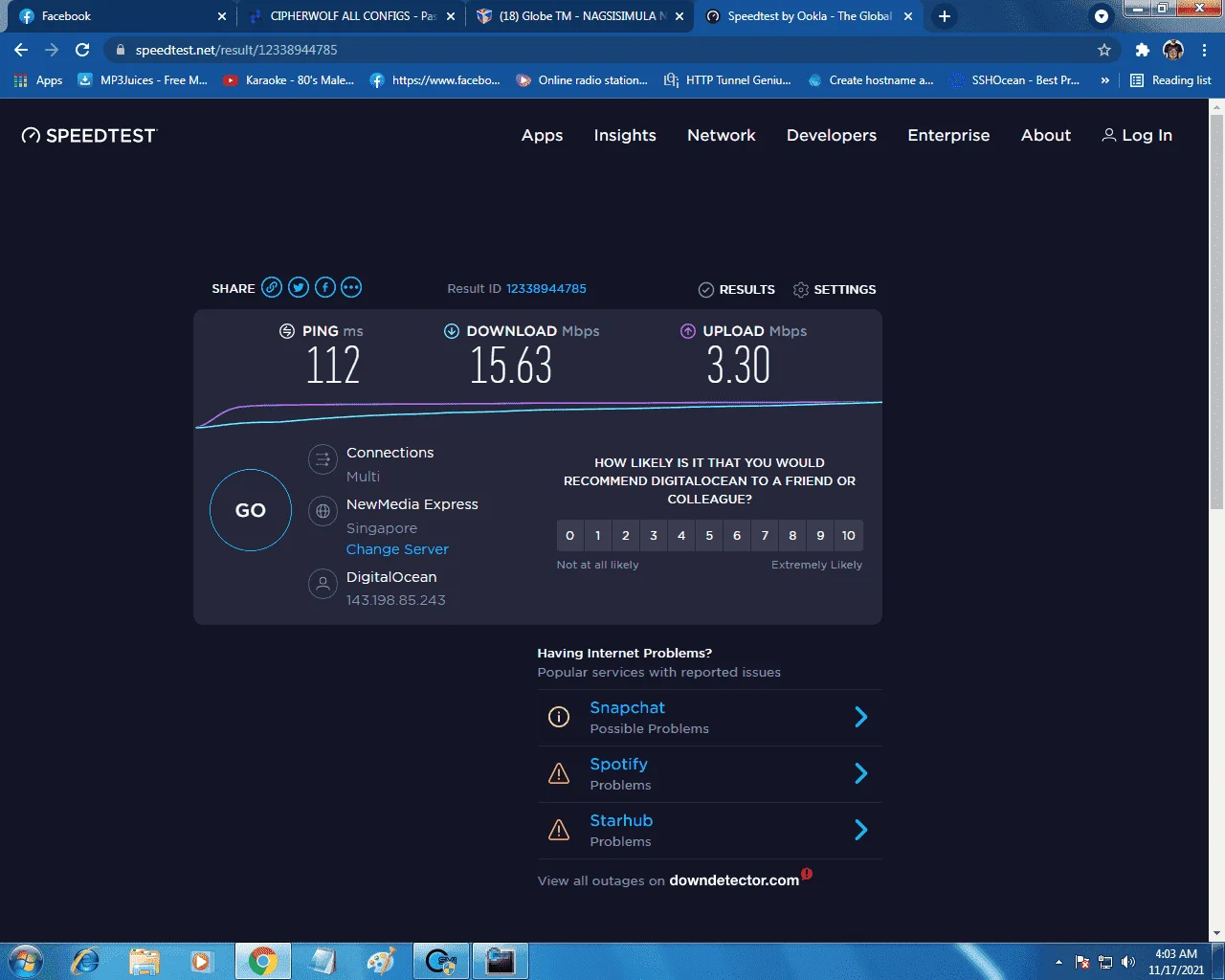This screenshot has height=980, width=1225.
Task: Visit downdetector.com link
Action: coord(734,880)
